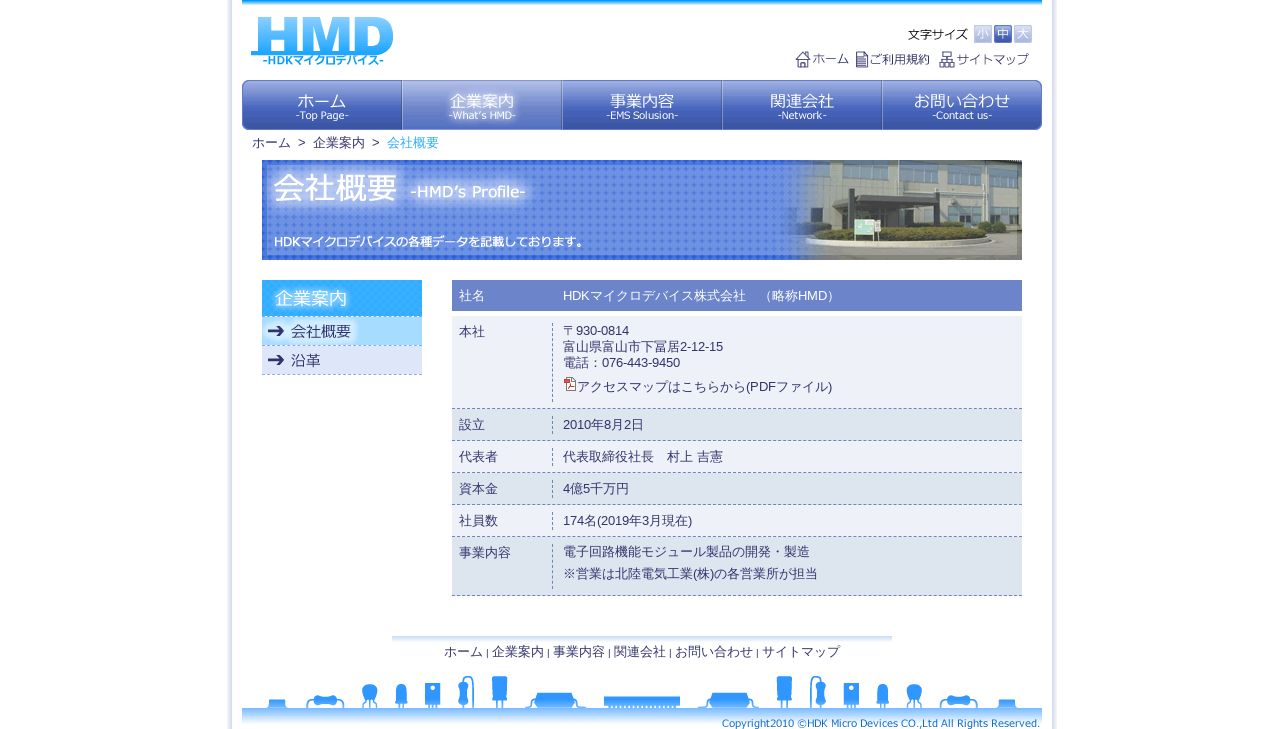Open サイトマップ link in the footer
Viewport: 1284px width, 729px height.
(x=801, y=652)
